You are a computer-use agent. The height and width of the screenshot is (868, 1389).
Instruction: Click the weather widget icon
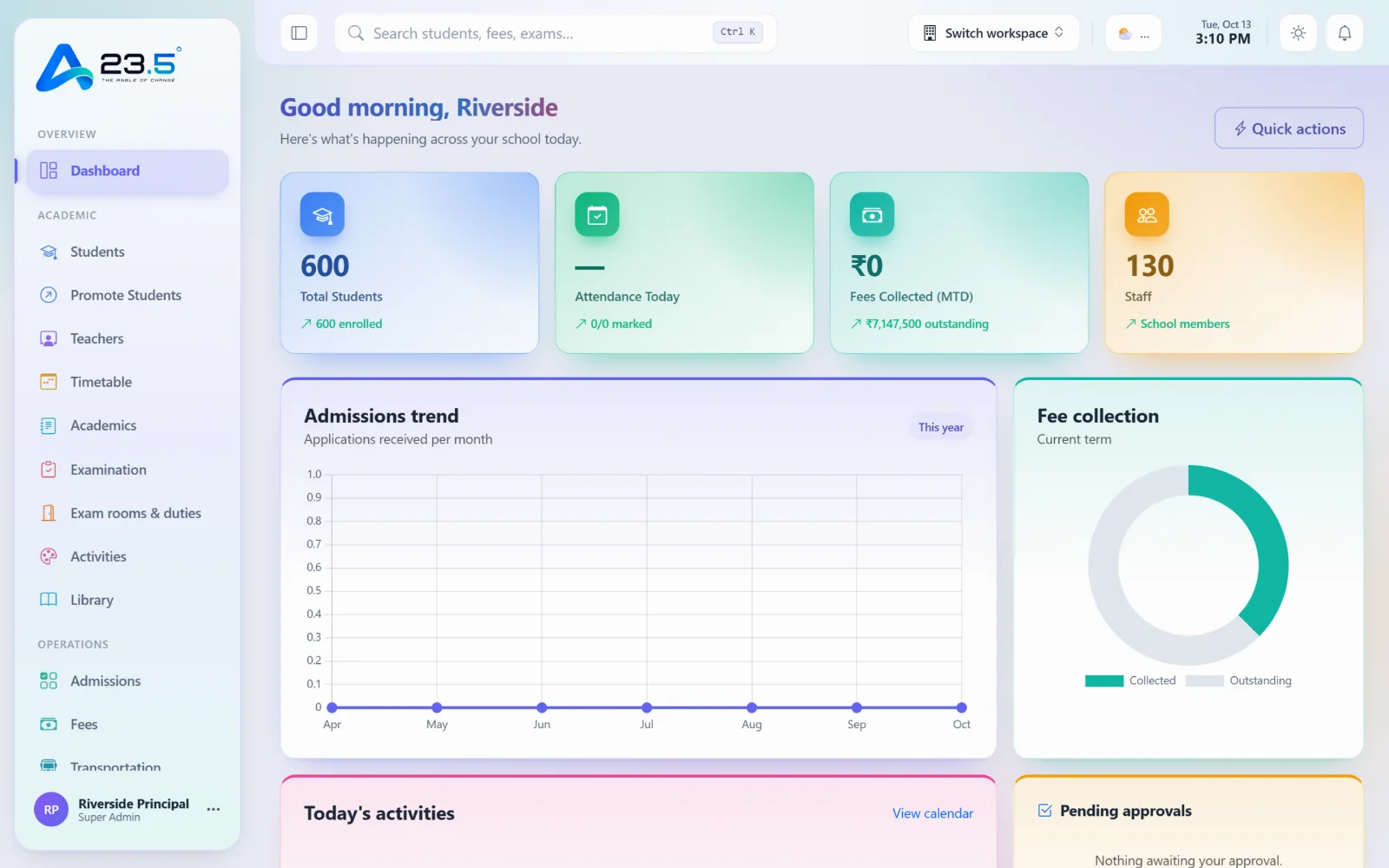click(x=1125, y=34)
